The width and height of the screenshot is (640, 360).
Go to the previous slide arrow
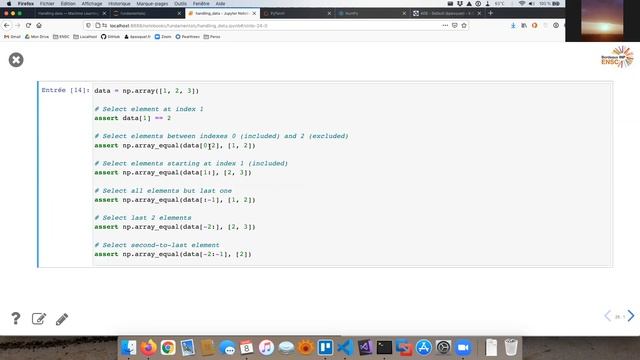tap(608, 316)
